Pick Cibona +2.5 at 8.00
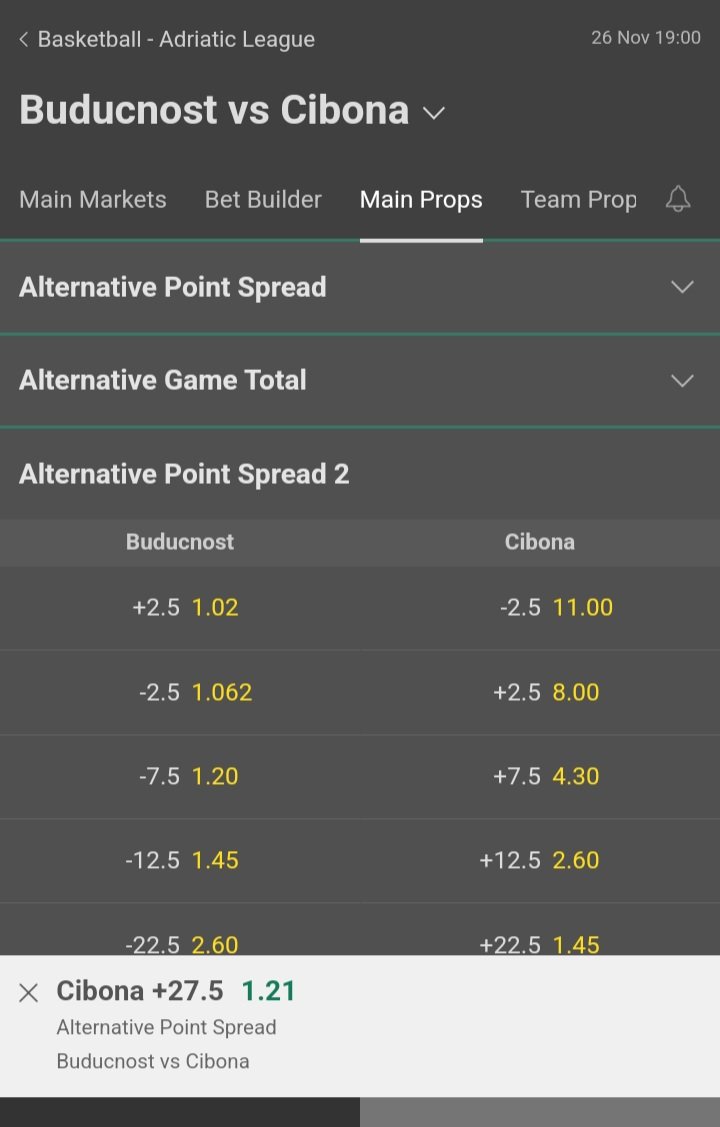The height and width of the screenshot is (1127, 720). point(540,693)
